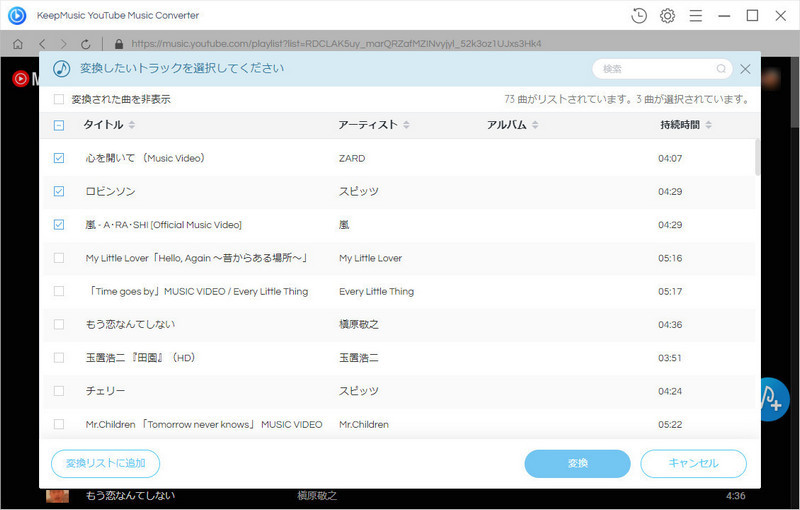Navigate back with the left arrow
This screenshot has width=800, height=510.
(x=42, y=44)
